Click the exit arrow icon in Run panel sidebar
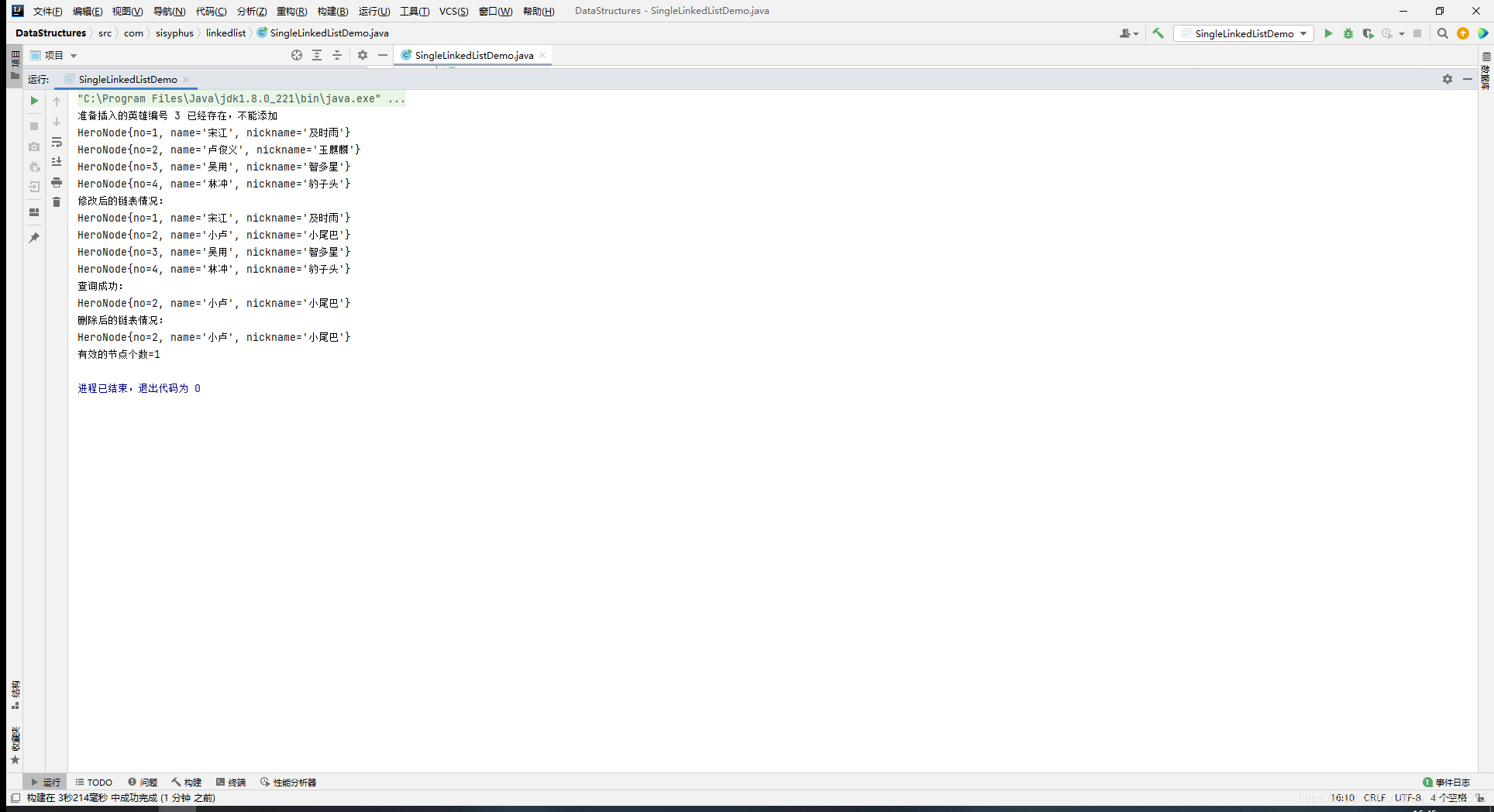 34,187
